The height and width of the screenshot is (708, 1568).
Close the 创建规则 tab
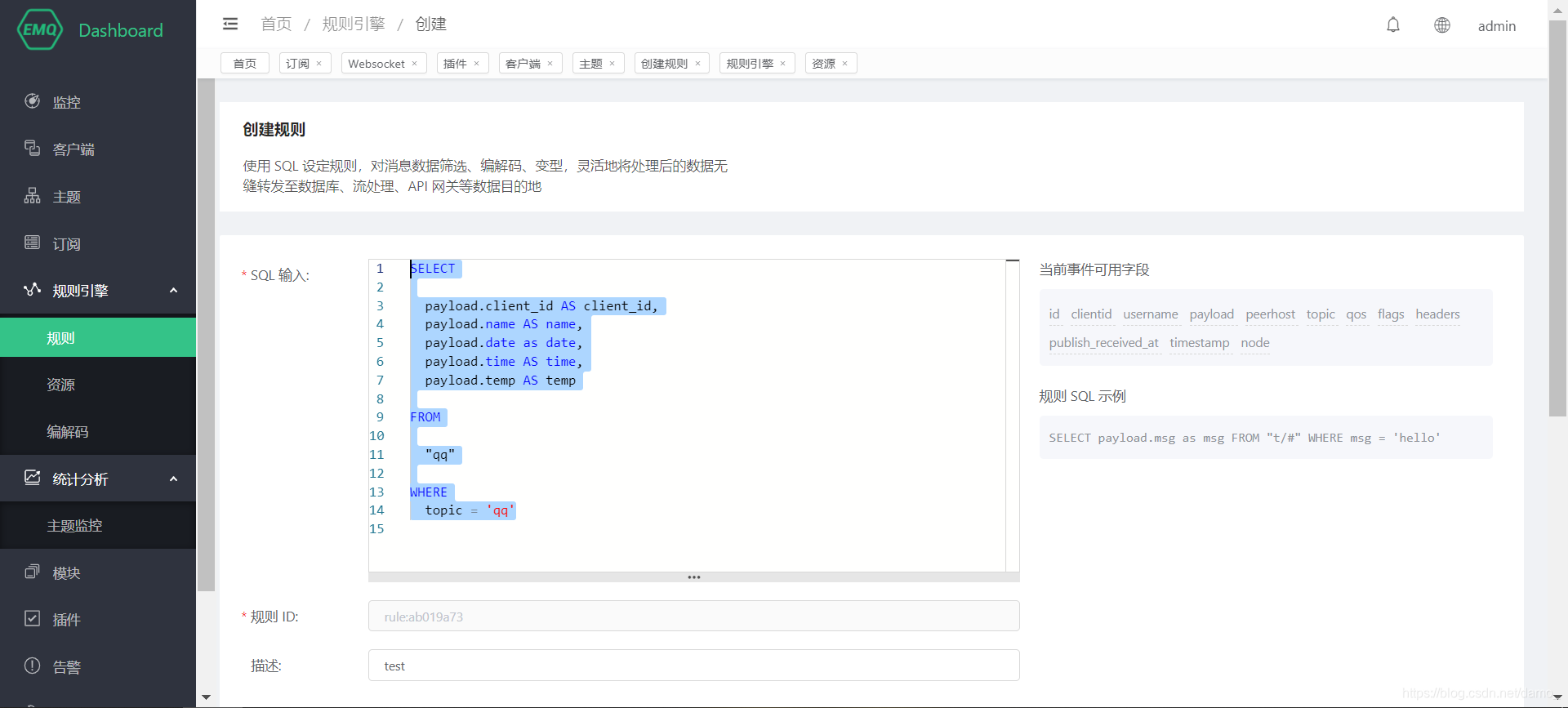point(698,64)
